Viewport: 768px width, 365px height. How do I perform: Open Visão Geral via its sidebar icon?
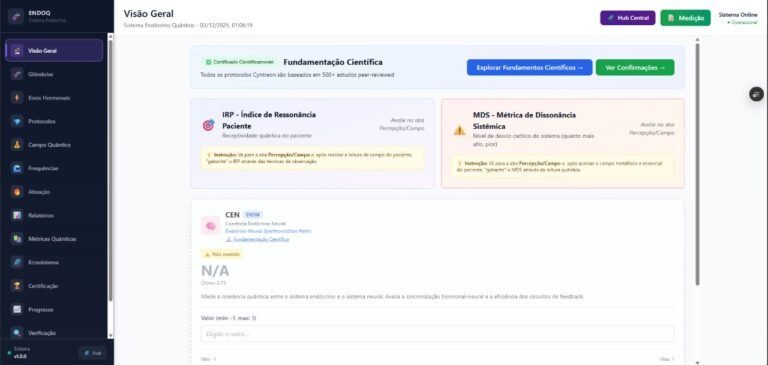[17, 50]
